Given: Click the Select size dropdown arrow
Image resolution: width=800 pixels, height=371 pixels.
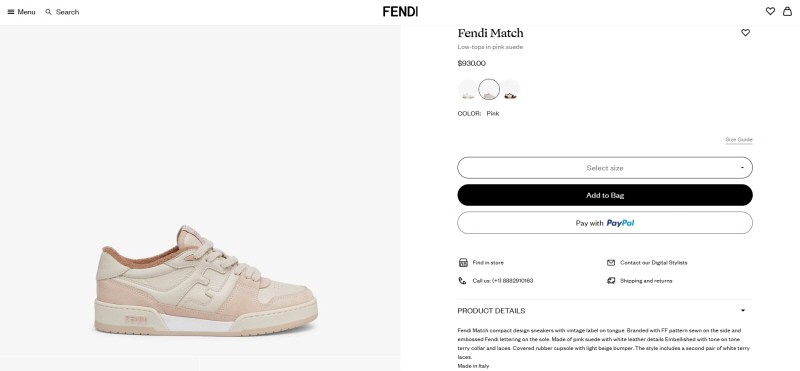Looking at the screenshot, I should click(x=742, y=168).
